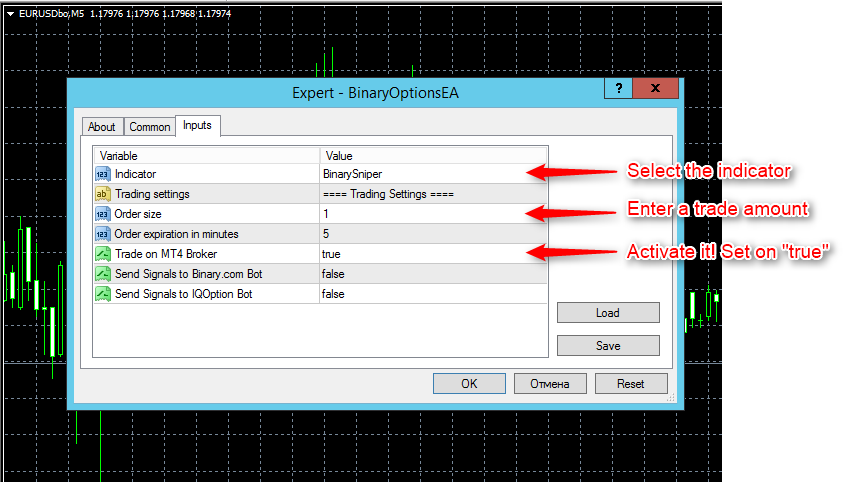Click the Order expiration numeric type icon
Screen dimensions: 867x482
tap(103, 234)
